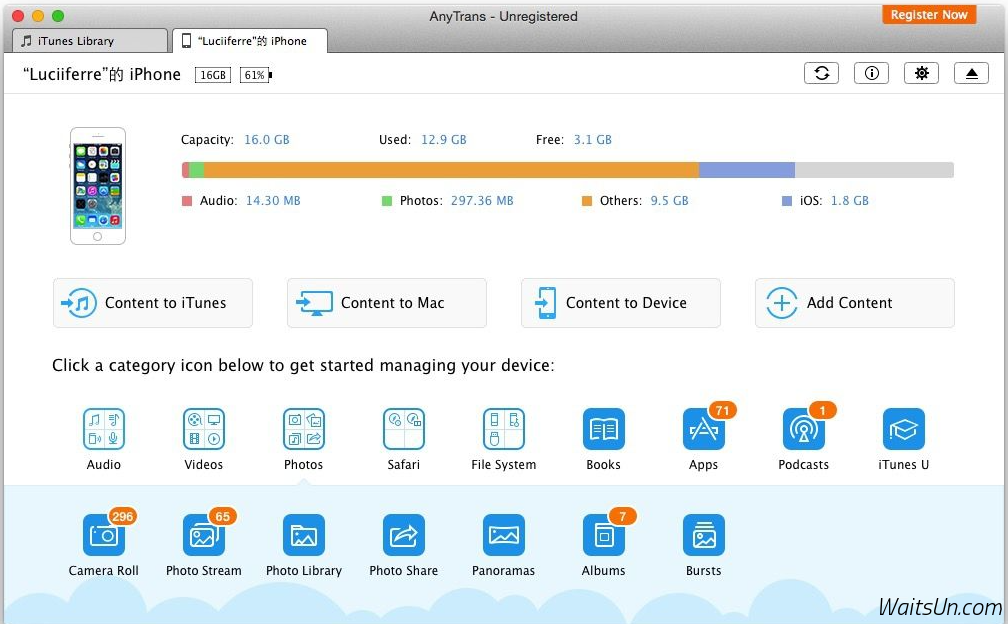This screenshot has height=624, width=1008.
Task: Open the Safari category
Action: point(404,429)
